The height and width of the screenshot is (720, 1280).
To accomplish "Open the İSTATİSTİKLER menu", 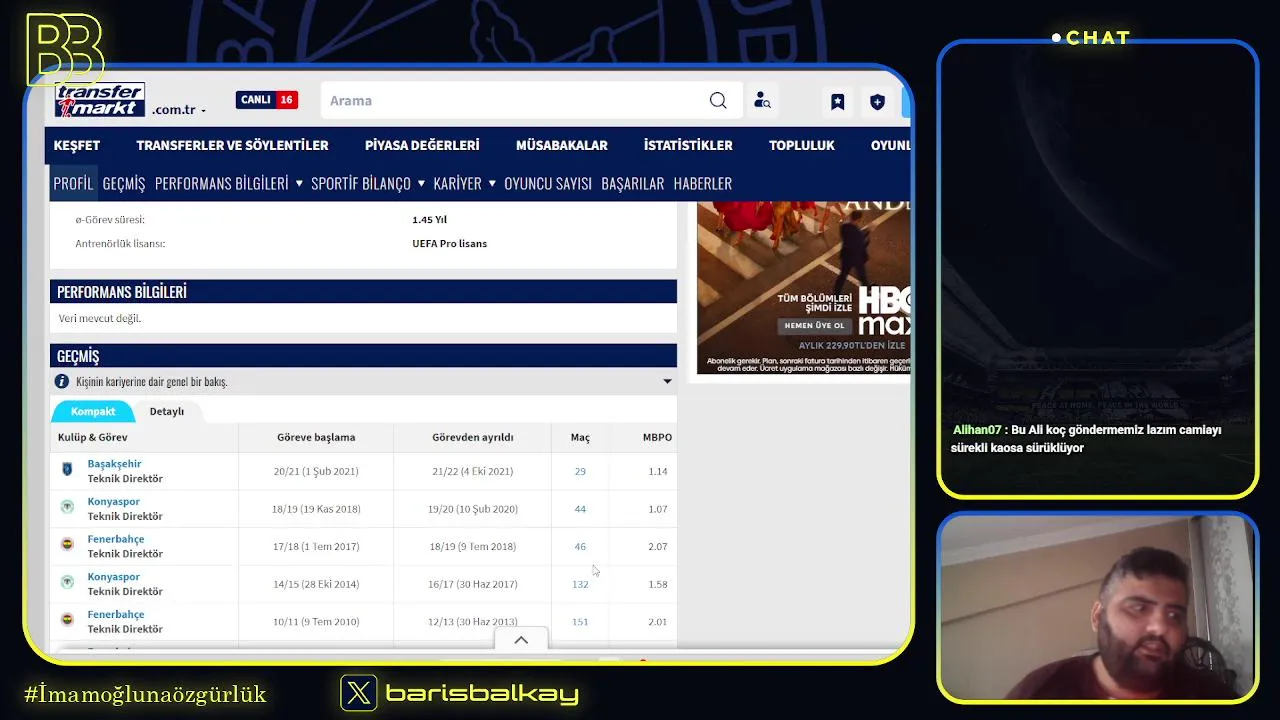I will coord(688,145).
